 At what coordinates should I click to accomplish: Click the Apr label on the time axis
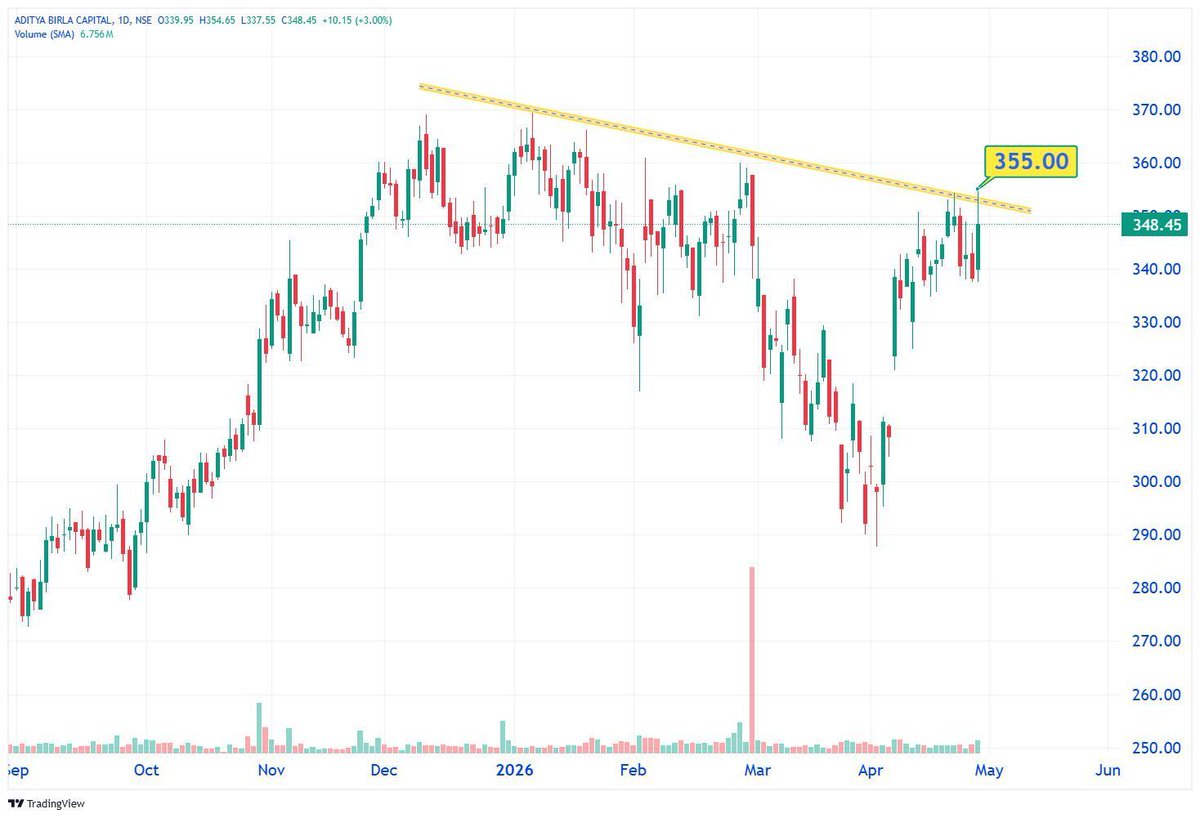[869, 771]
